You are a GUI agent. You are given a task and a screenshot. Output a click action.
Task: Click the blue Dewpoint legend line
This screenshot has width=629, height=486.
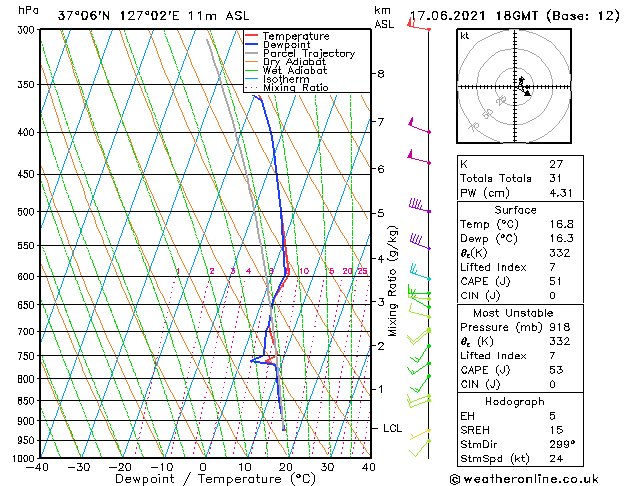251,44
